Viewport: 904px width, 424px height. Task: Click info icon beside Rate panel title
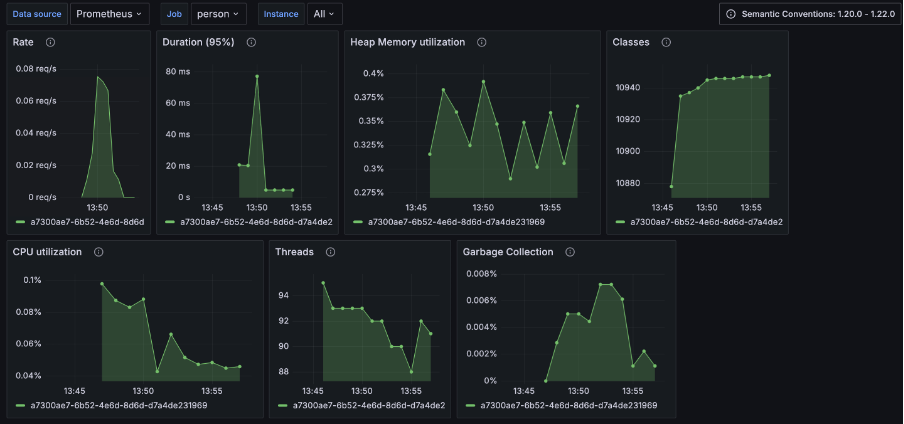click(50, 42)
